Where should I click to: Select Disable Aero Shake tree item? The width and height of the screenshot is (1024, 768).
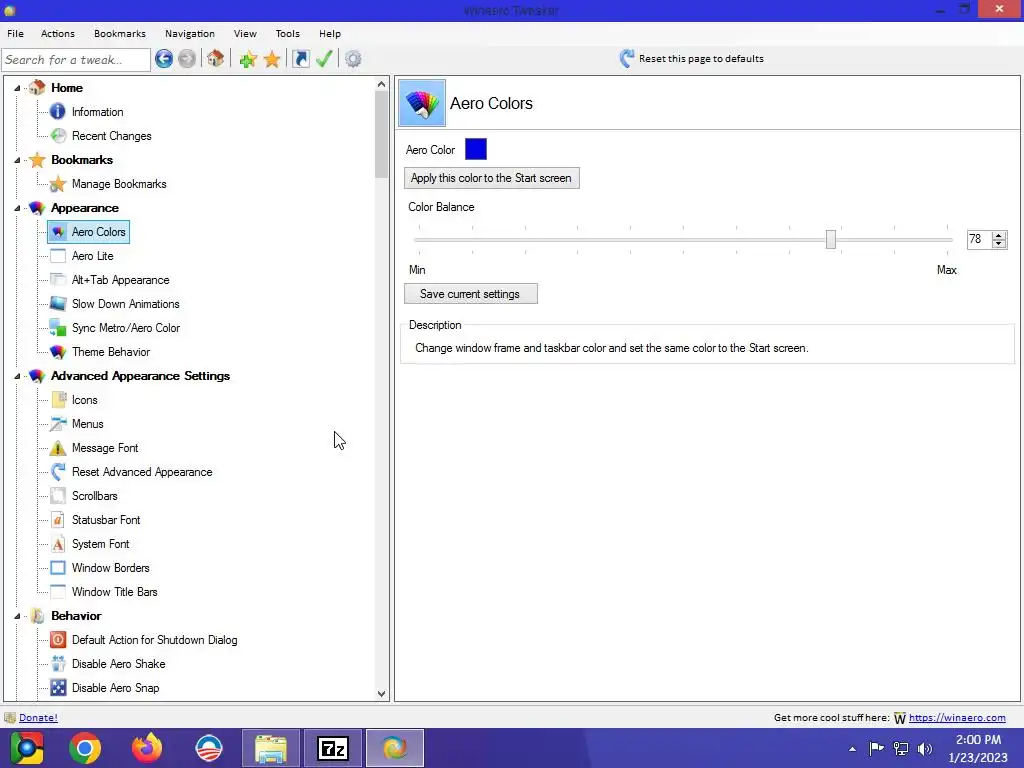(118, 664)
